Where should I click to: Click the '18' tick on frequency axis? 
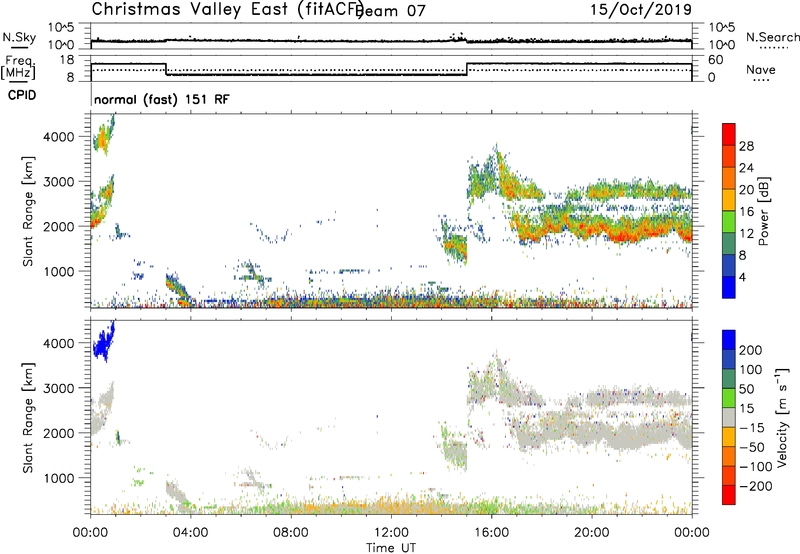(67, 60)
